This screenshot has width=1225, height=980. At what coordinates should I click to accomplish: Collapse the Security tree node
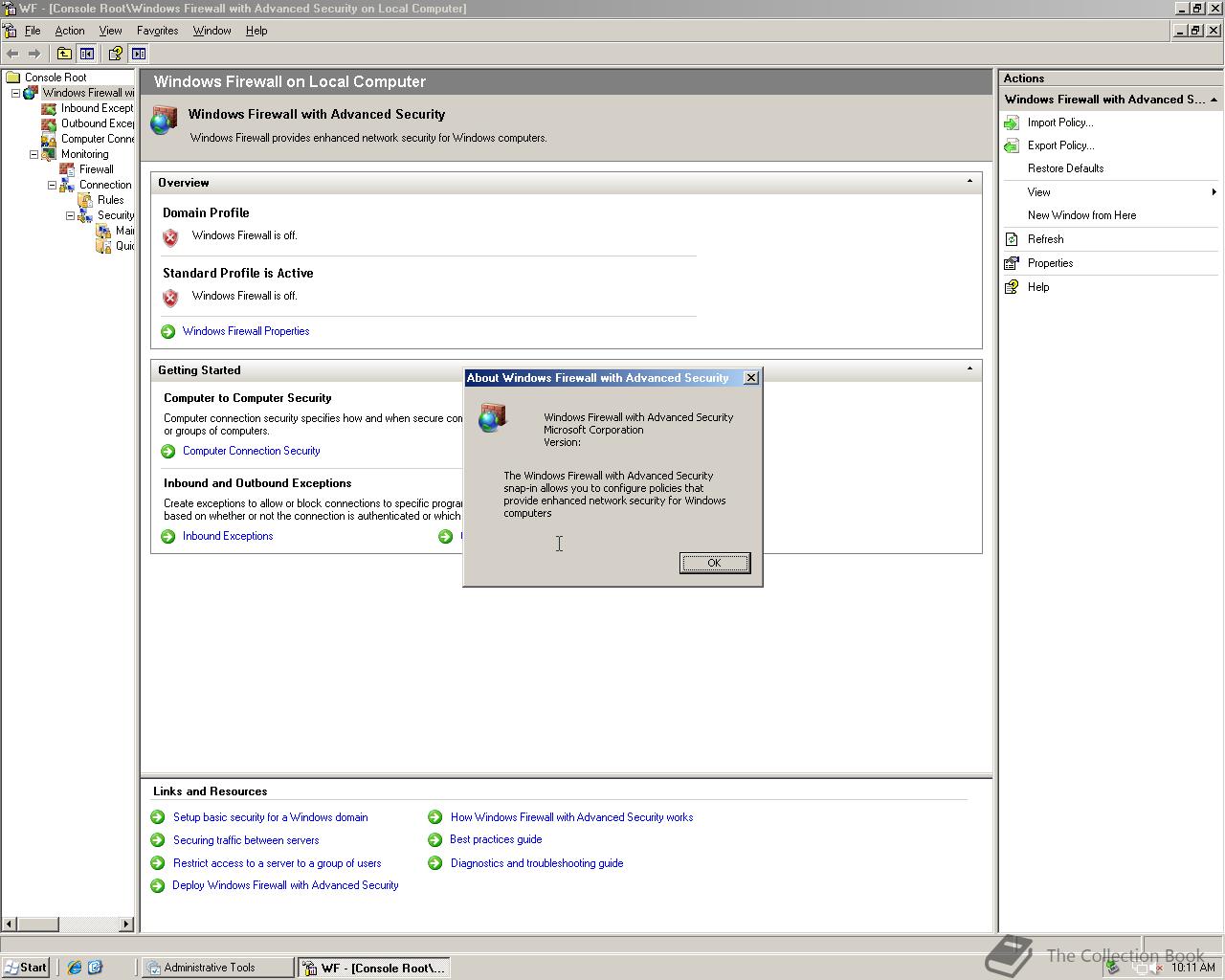pos(70,215)
